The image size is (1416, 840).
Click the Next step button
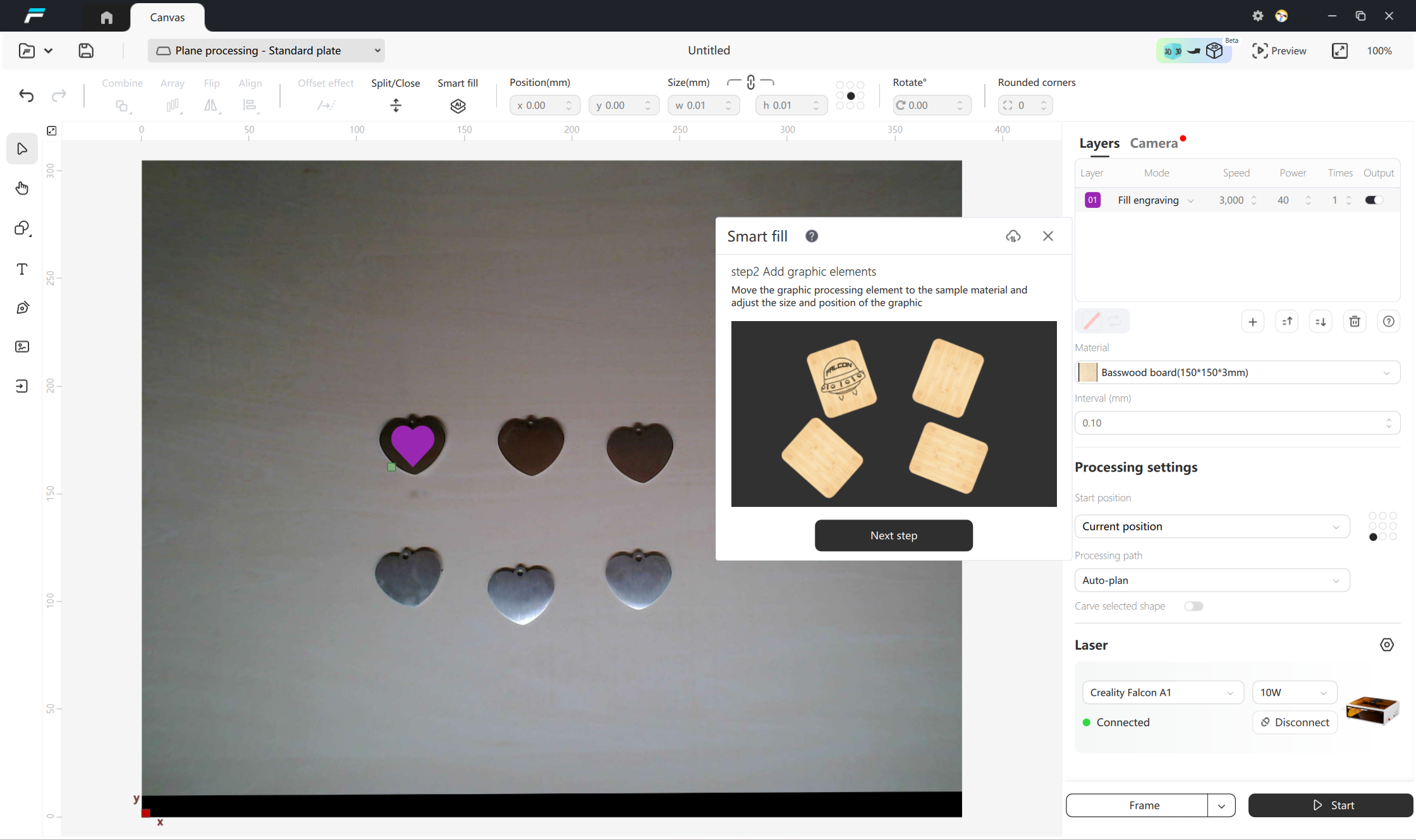point(893,535)
